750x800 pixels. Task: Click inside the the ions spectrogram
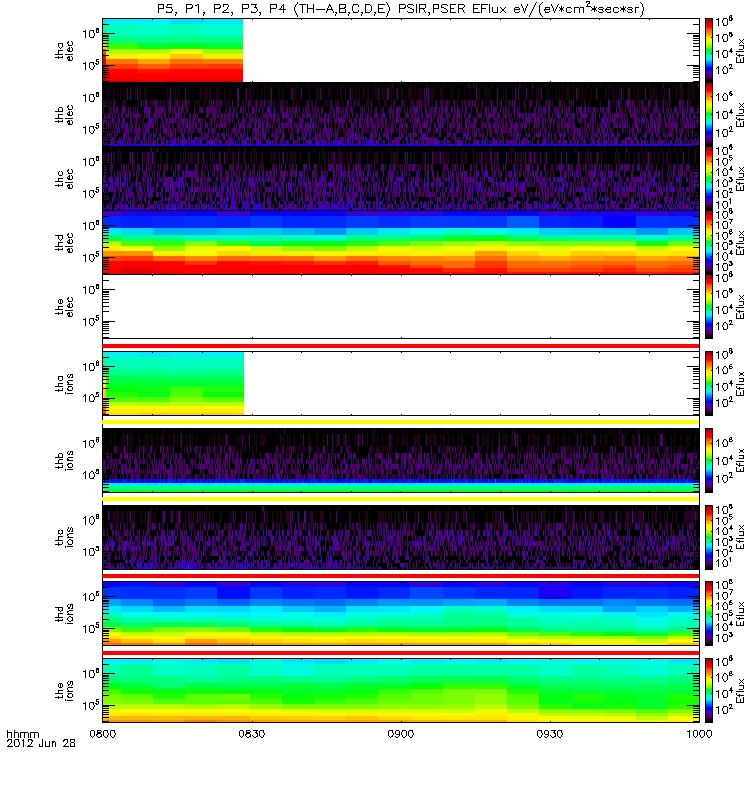click(x=401, y=690)
